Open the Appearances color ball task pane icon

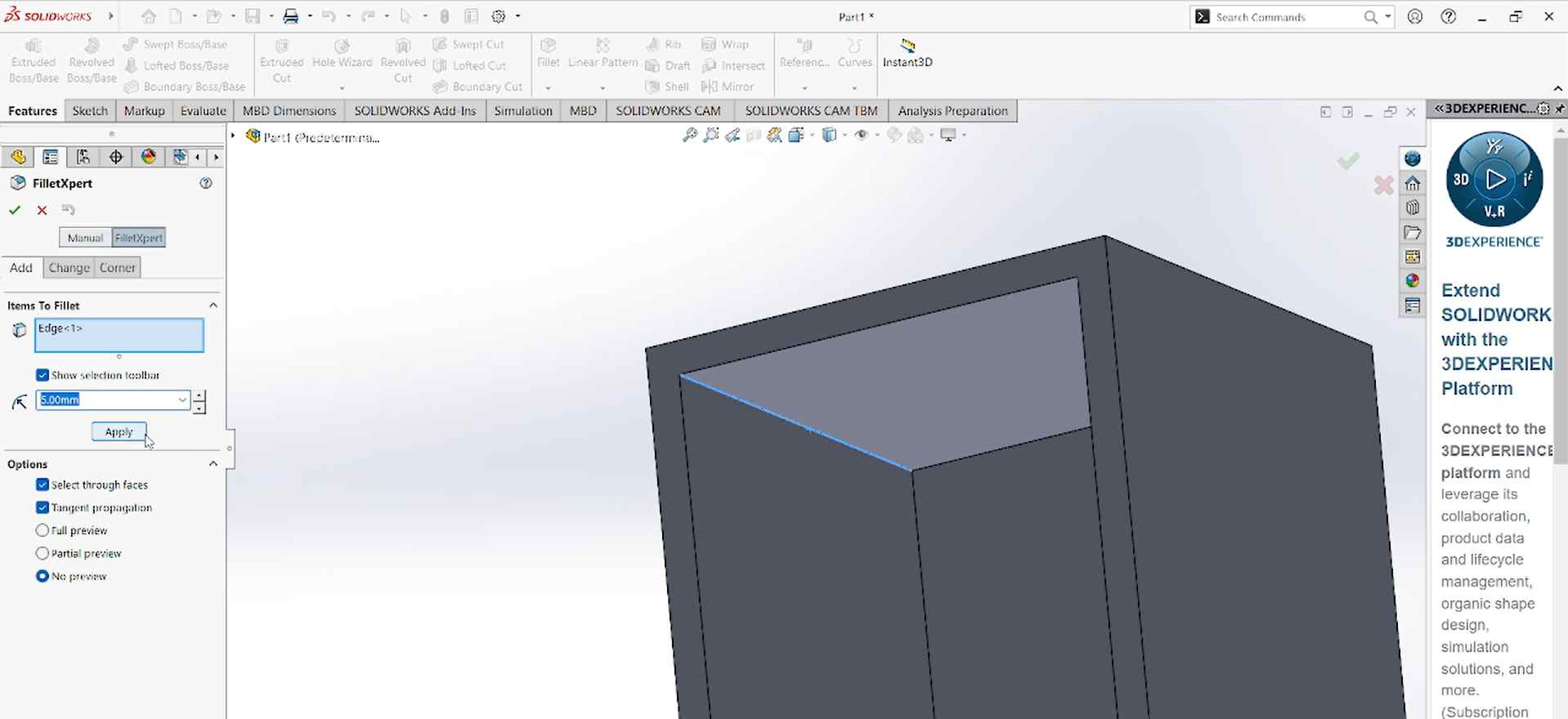click(1413, 281)
